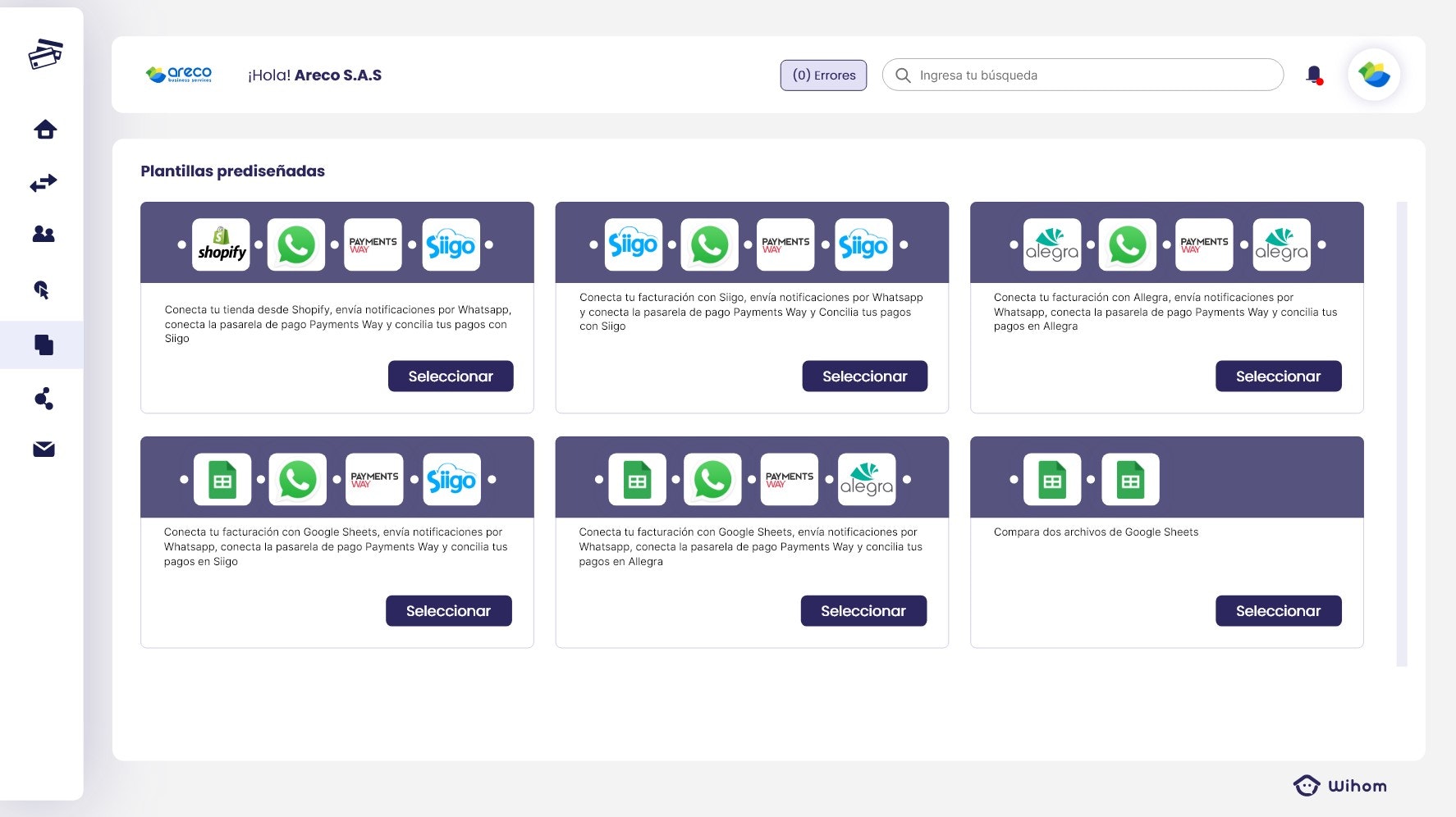This screenshot has width=1456, height=817.
Task: Select the Shopify to Siigo template
Action: [451, 376]
